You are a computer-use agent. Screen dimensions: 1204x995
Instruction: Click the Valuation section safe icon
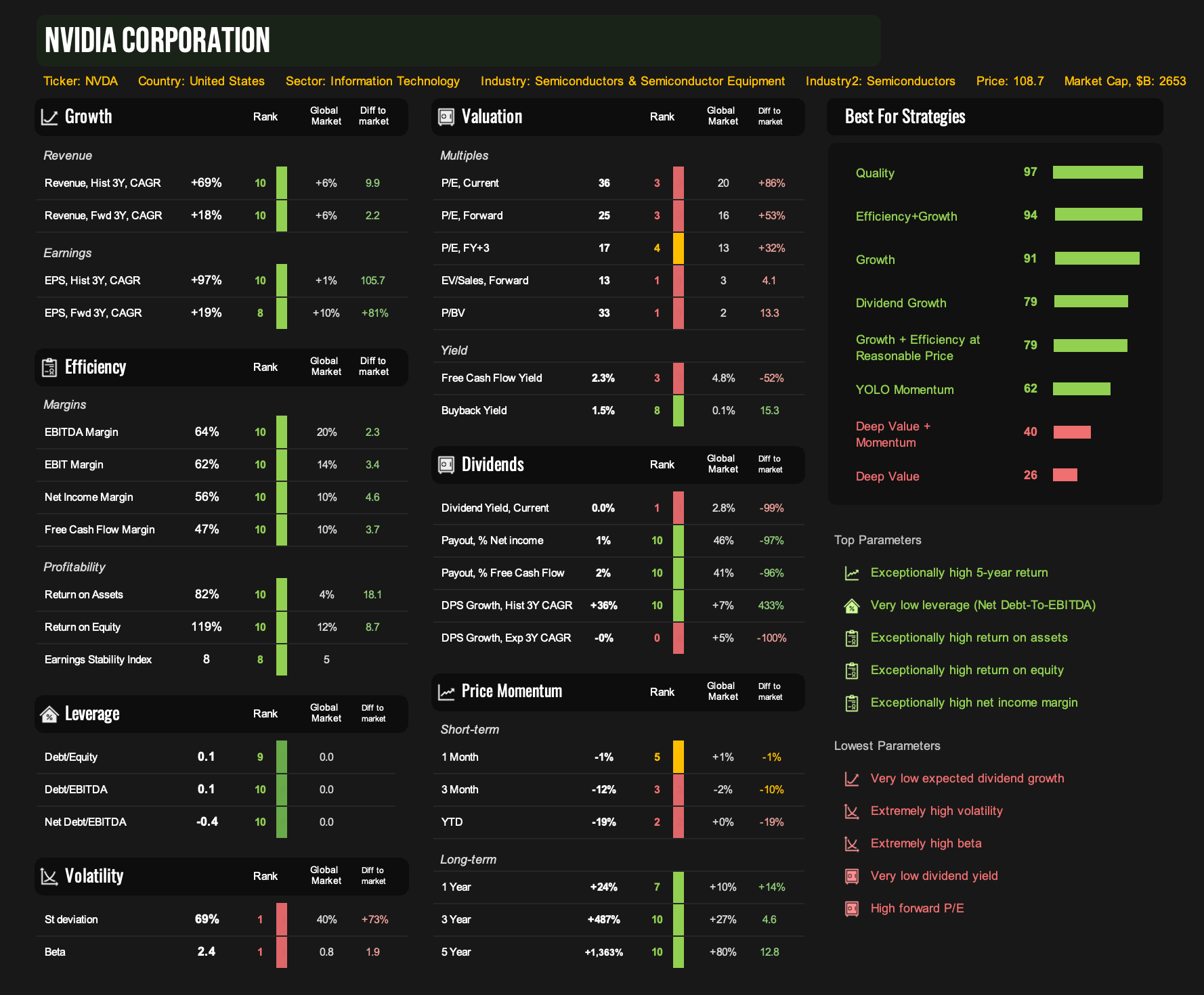coord(446,117)
